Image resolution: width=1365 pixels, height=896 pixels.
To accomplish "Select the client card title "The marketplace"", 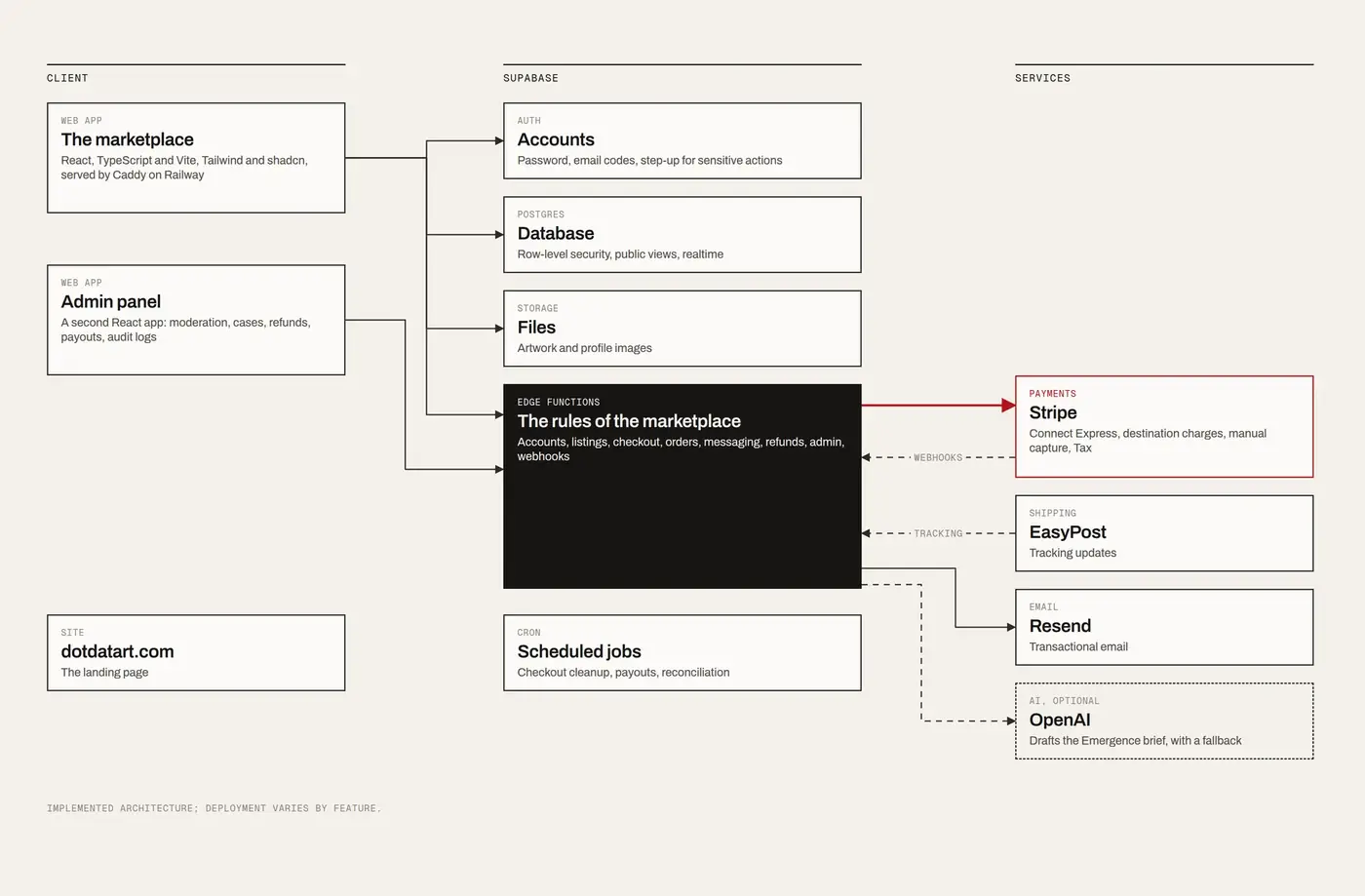I will point(127,139).
